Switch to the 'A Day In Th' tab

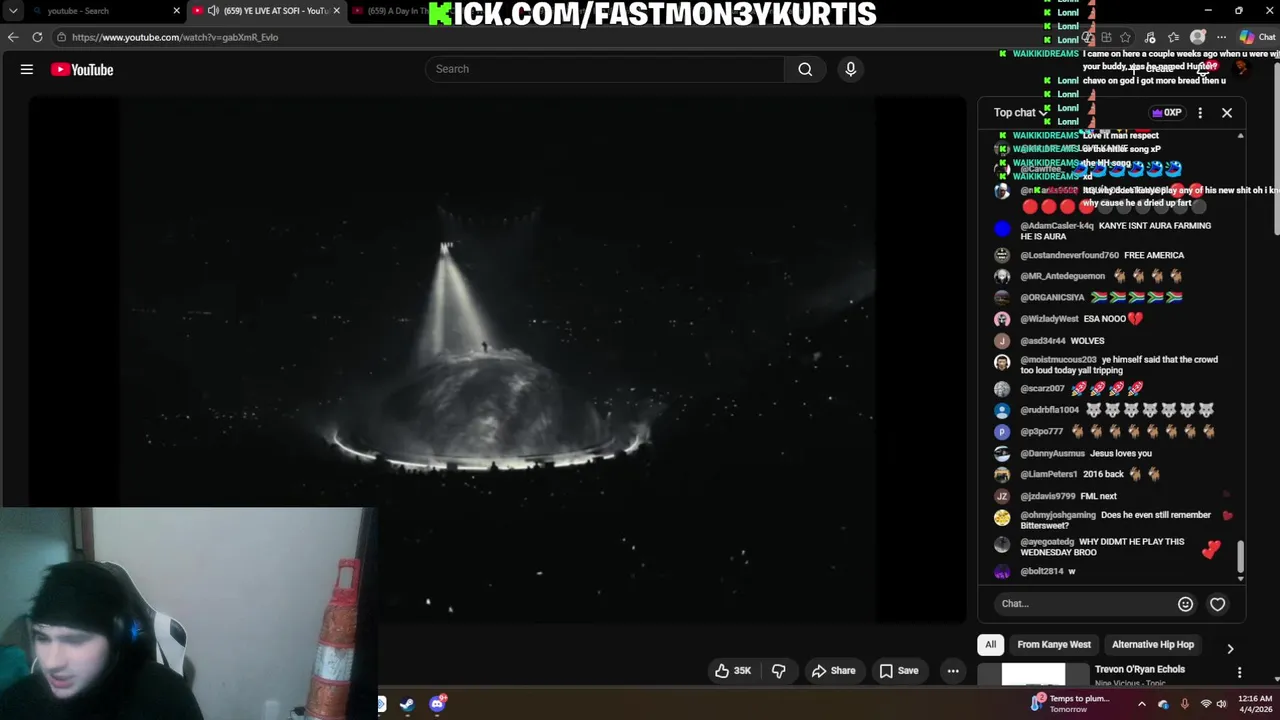point(397,11)
